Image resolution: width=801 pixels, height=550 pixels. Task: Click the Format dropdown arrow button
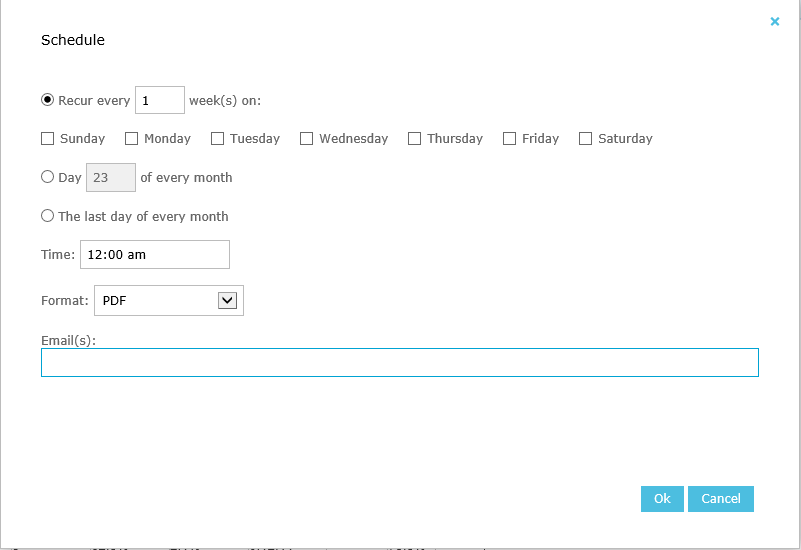227,300
